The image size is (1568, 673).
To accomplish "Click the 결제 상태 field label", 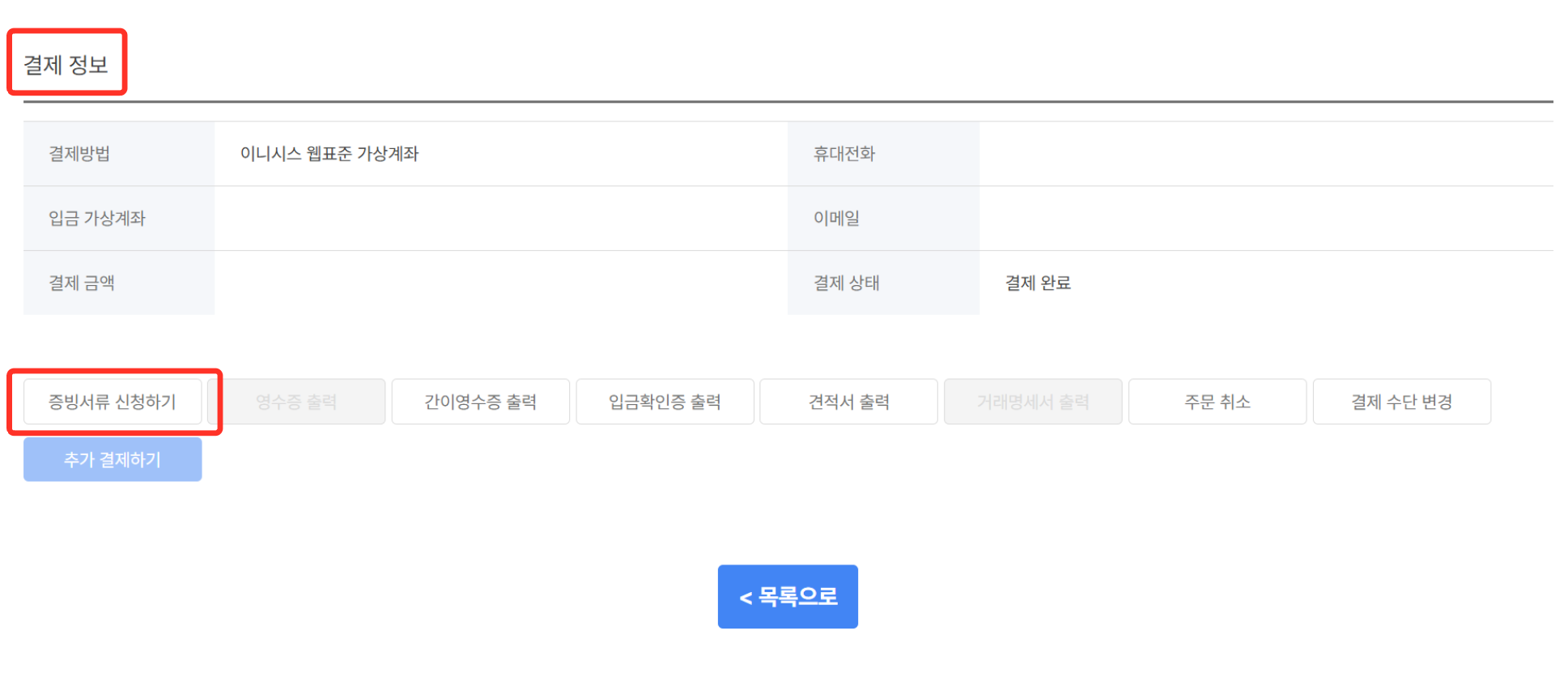I will 846,283.
